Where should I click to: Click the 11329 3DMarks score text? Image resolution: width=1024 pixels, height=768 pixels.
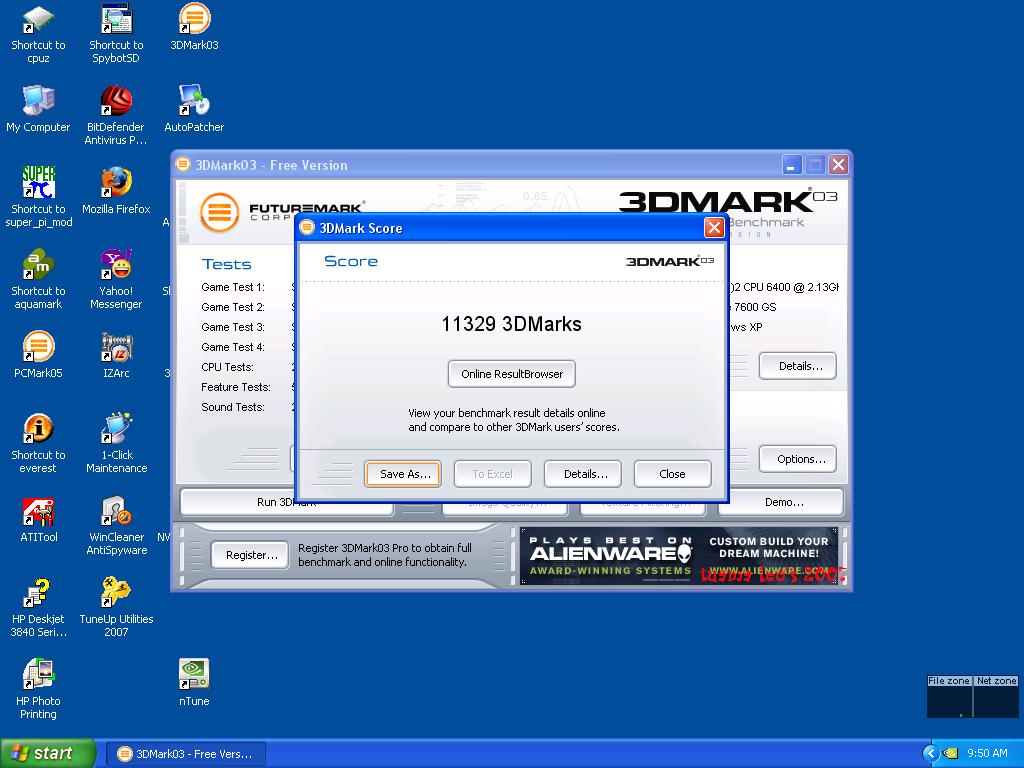511,324
